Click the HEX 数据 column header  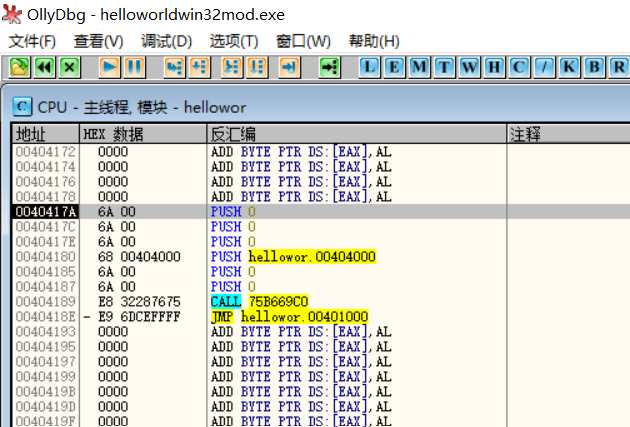[143, 134]
